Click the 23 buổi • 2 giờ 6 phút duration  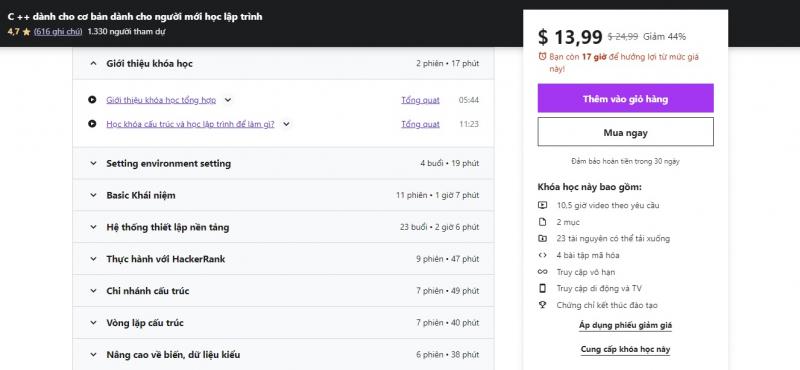[x=439, y=227]
